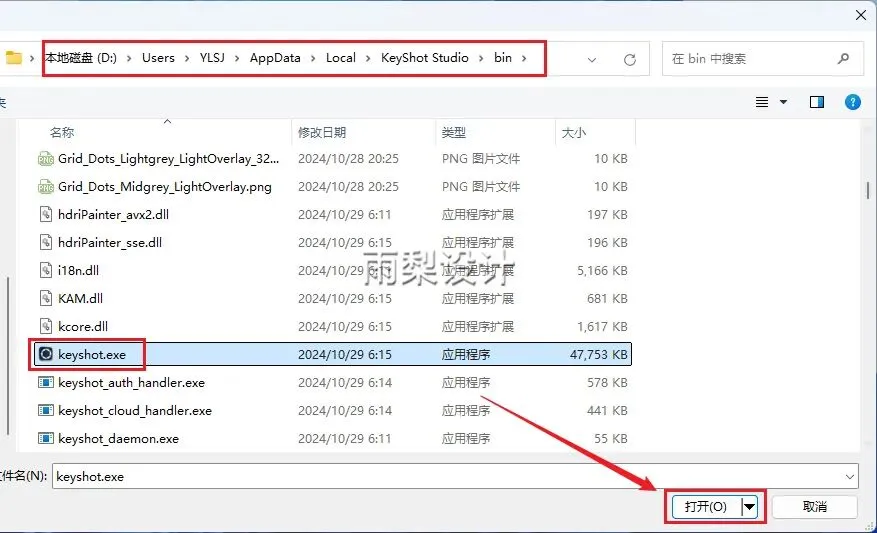Screen dimensions: 877x533
Task: Select file i18n.dll
Action: pos(78,270)
